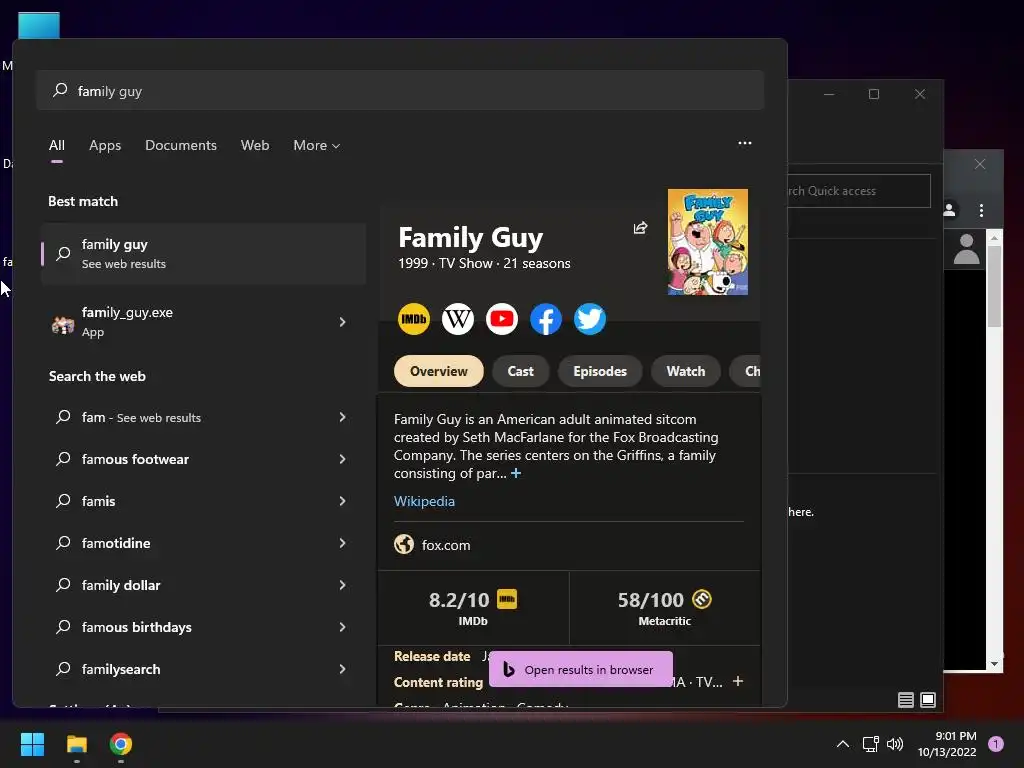This screenshot has width=1024, height=768.
Task: Open the notification badge in taskbar
Action: [995, 744]
